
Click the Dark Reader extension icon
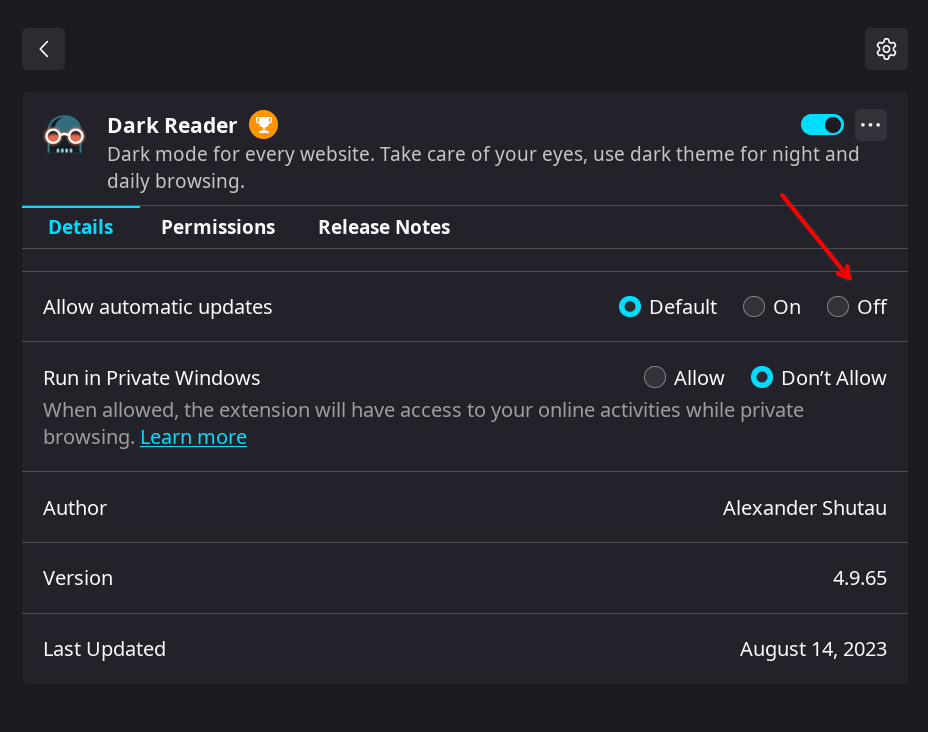[65, 134]
